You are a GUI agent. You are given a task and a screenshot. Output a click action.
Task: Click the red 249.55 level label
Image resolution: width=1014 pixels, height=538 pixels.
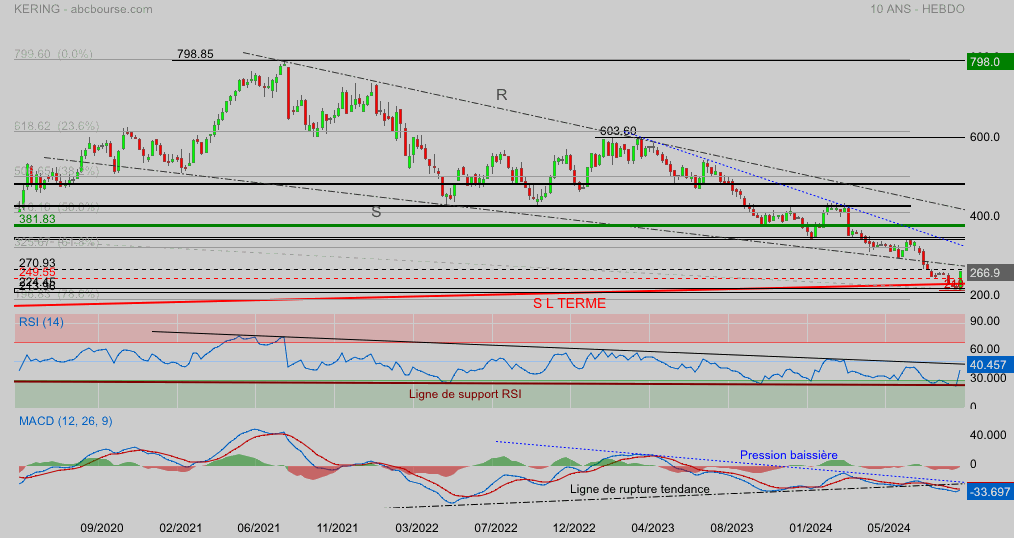[37, 273]
